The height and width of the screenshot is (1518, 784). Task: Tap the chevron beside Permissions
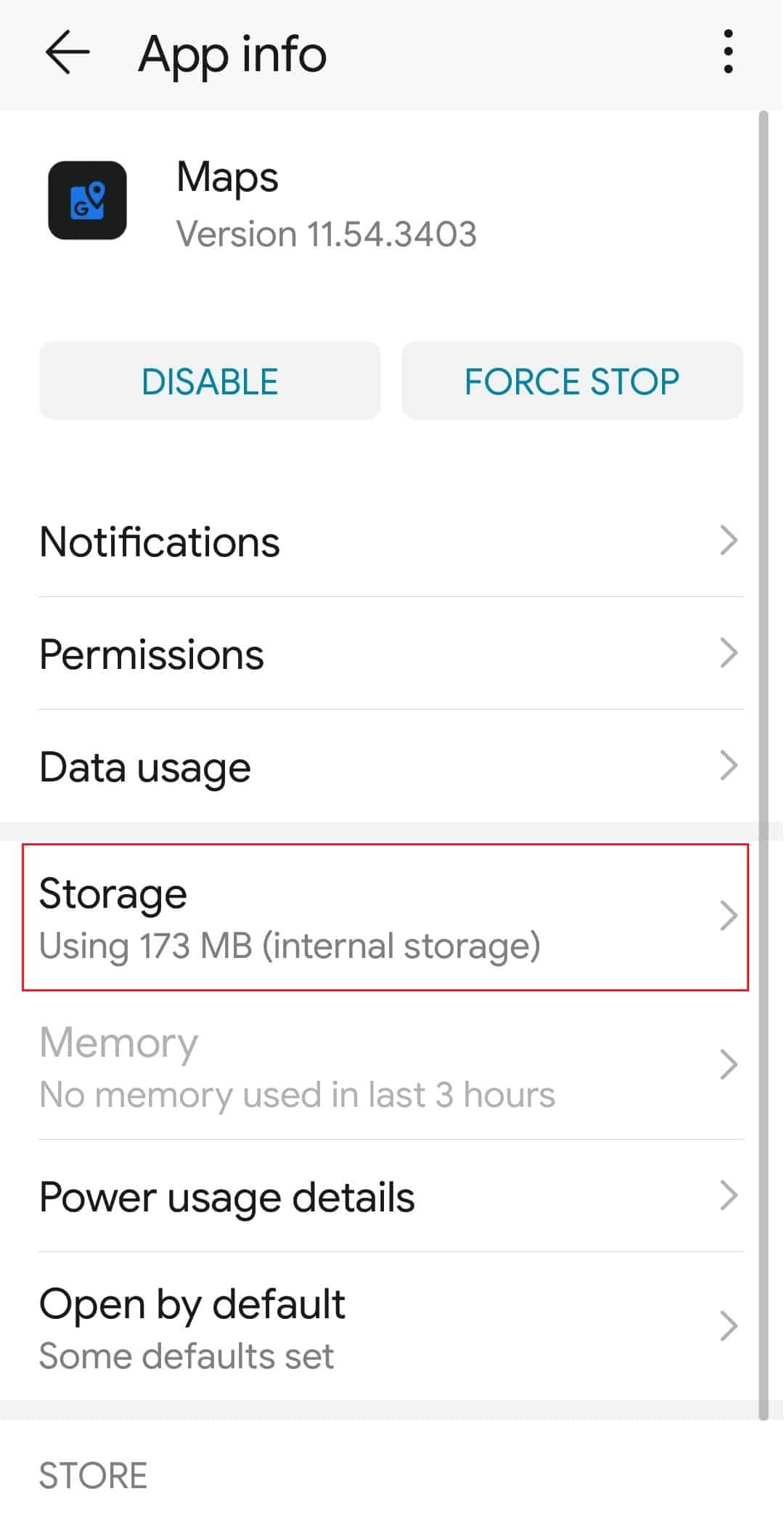coord(728,653)
